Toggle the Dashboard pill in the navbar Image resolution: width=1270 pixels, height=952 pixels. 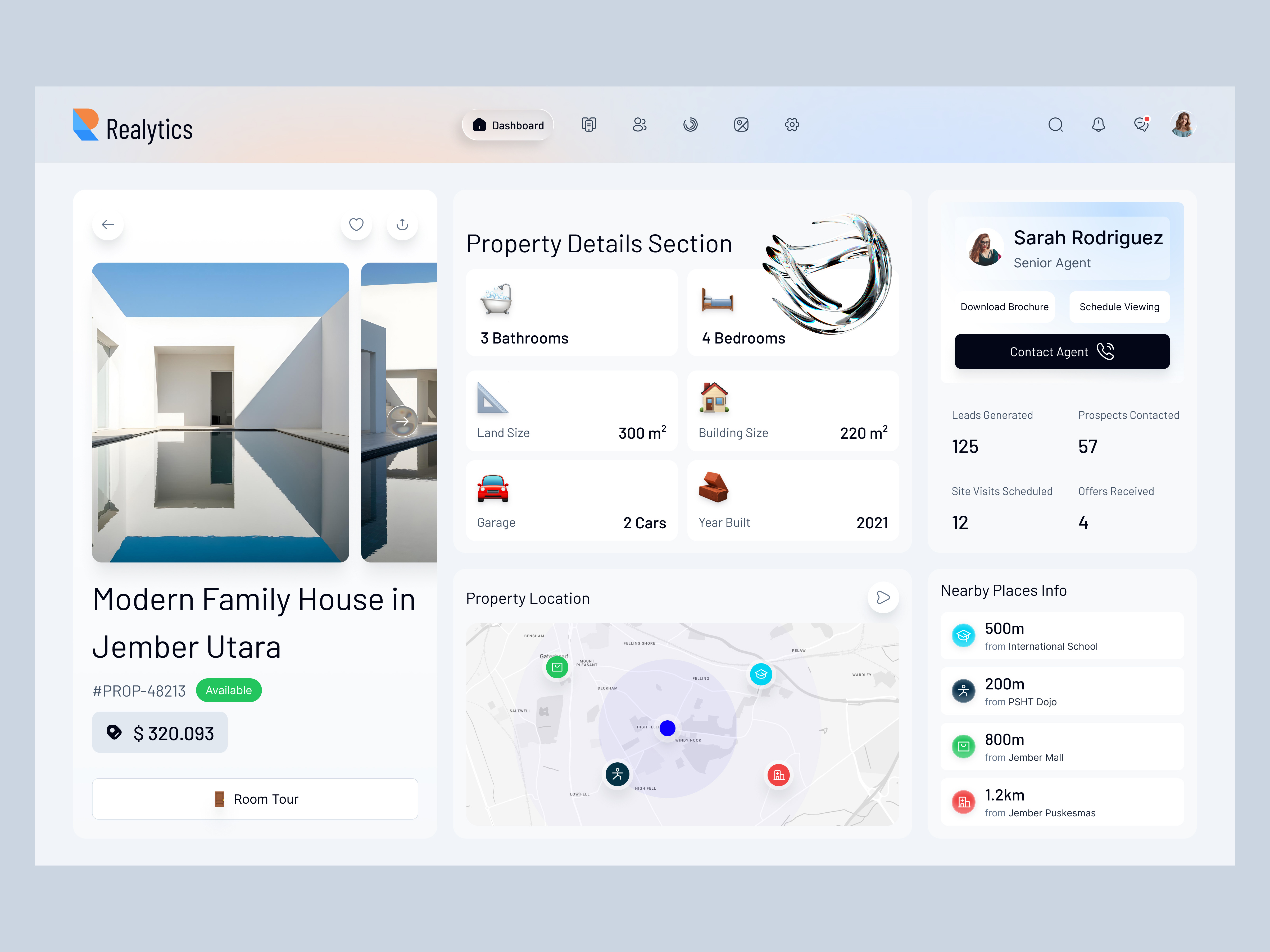[x=507, y=125]
